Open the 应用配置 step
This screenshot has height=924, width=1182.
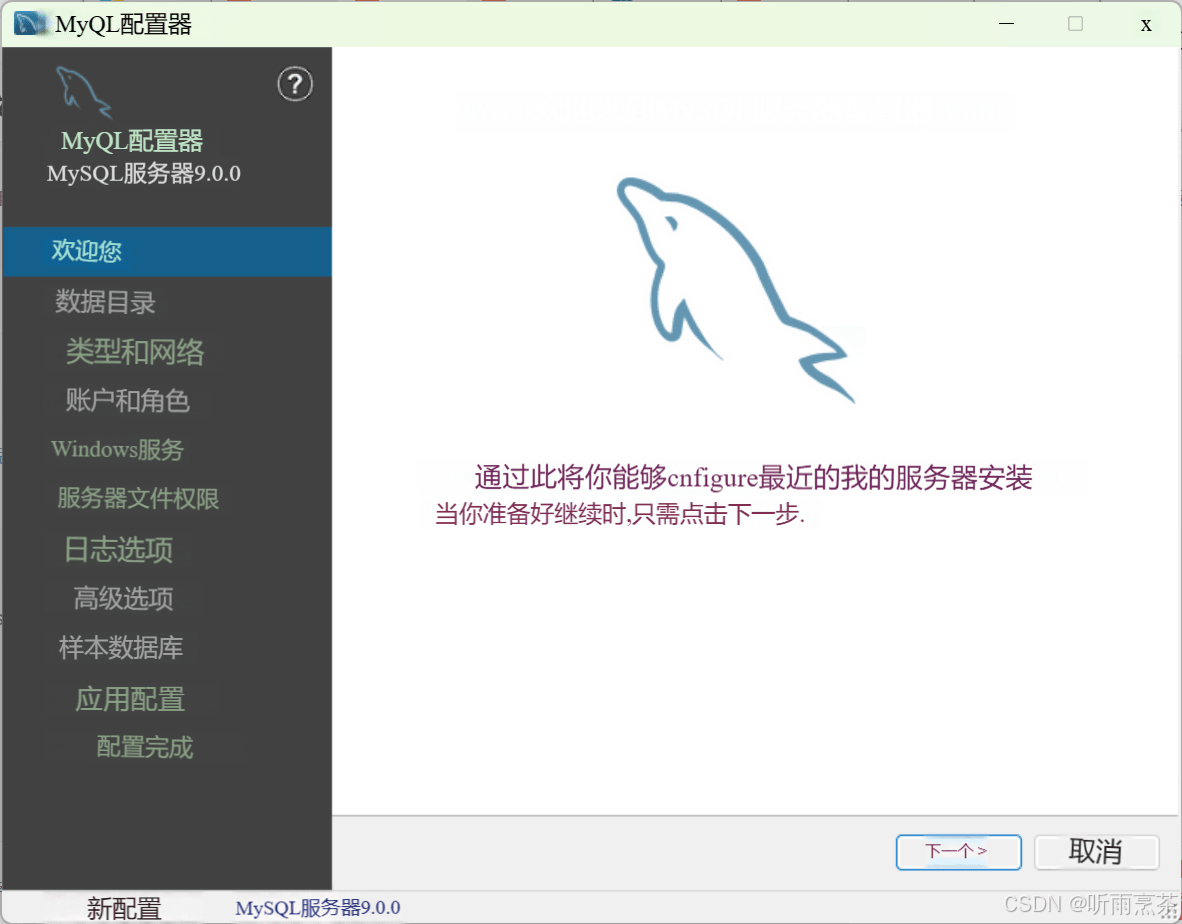(x=130, y=699)
